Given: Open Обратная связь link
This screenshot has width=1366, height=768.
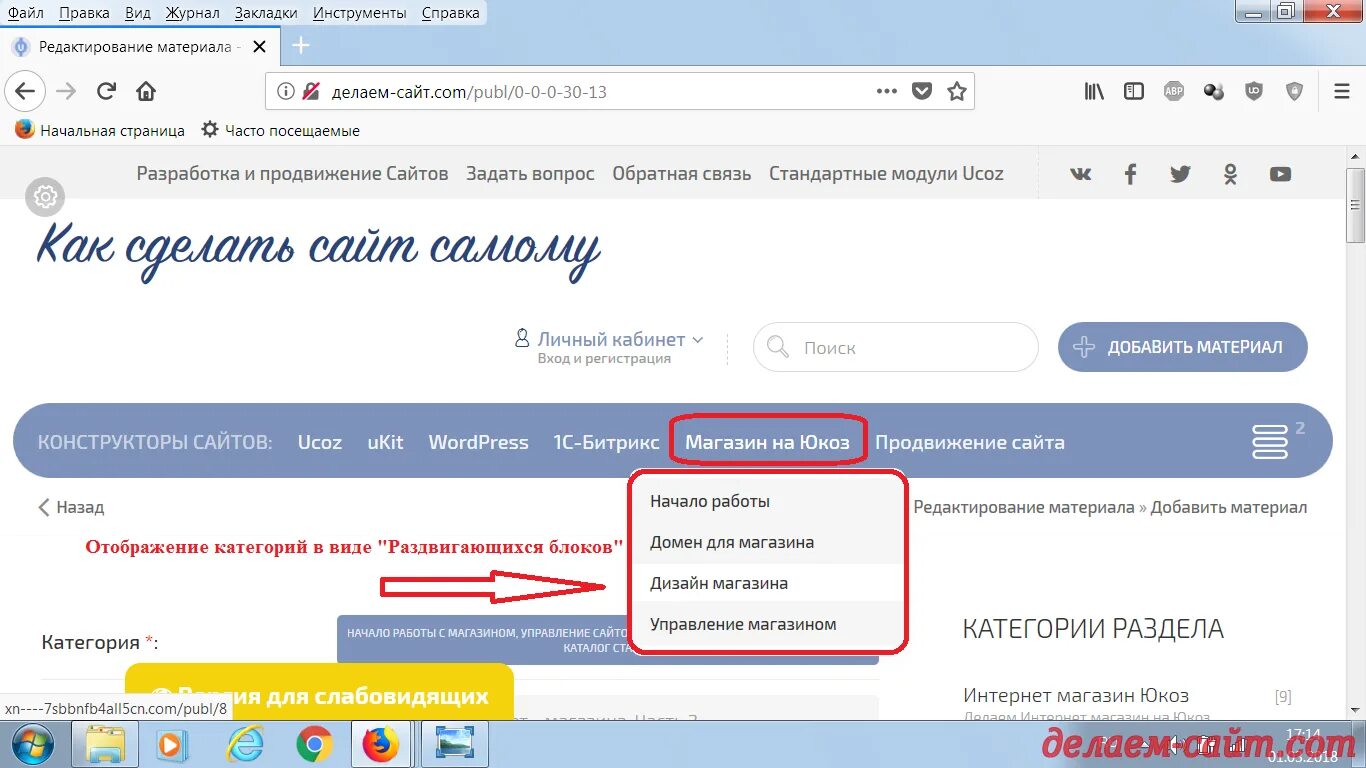Looking at the screenshot, I should (681, 174).
